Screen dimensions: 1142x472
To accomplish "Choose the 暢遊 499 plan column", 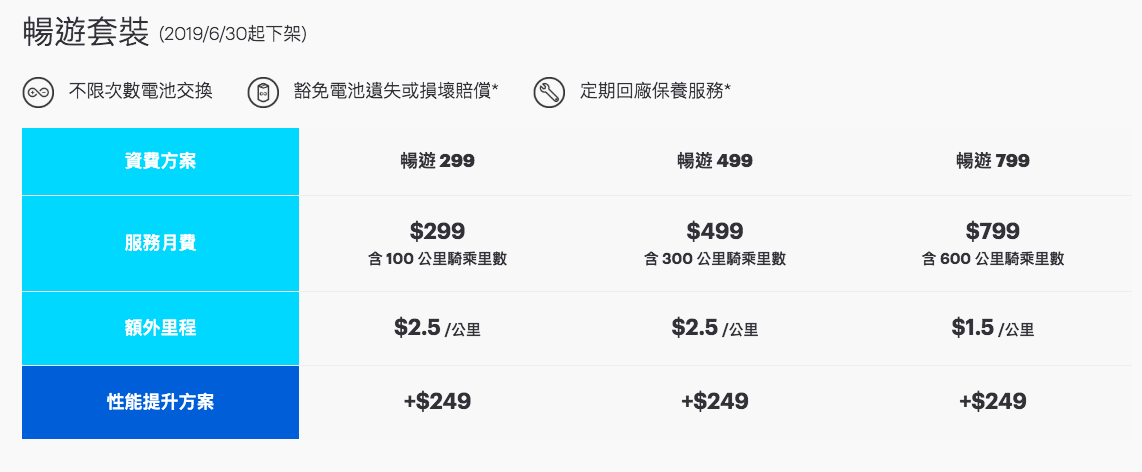I will tap(714, 161).
